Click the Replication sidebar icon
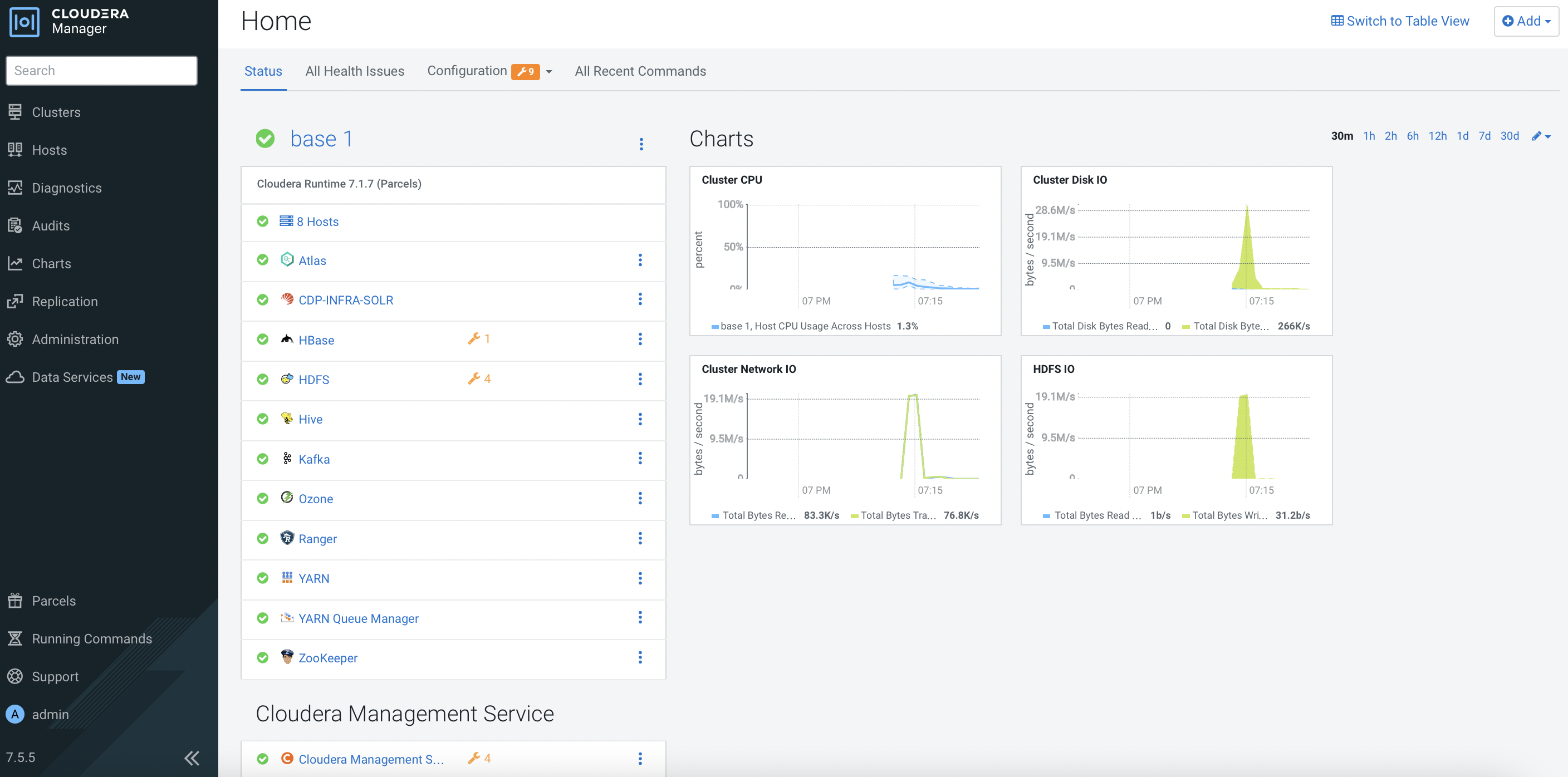Viewport: 1568px width, 777px height. pos(15,301)
